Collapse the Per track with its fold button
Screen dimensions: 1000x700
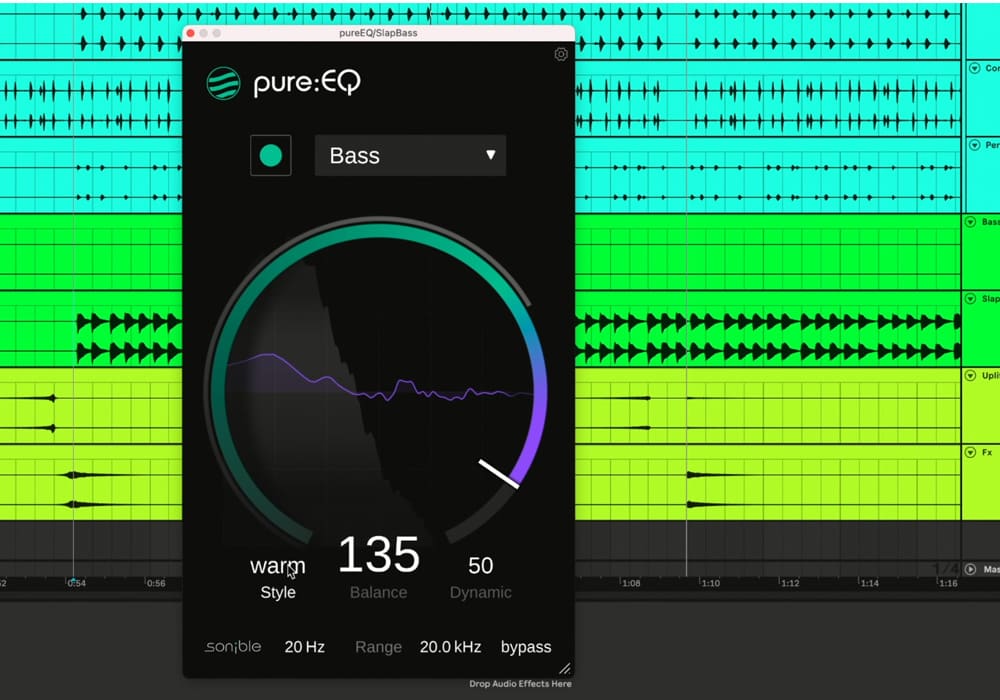(x=974, y=145)
